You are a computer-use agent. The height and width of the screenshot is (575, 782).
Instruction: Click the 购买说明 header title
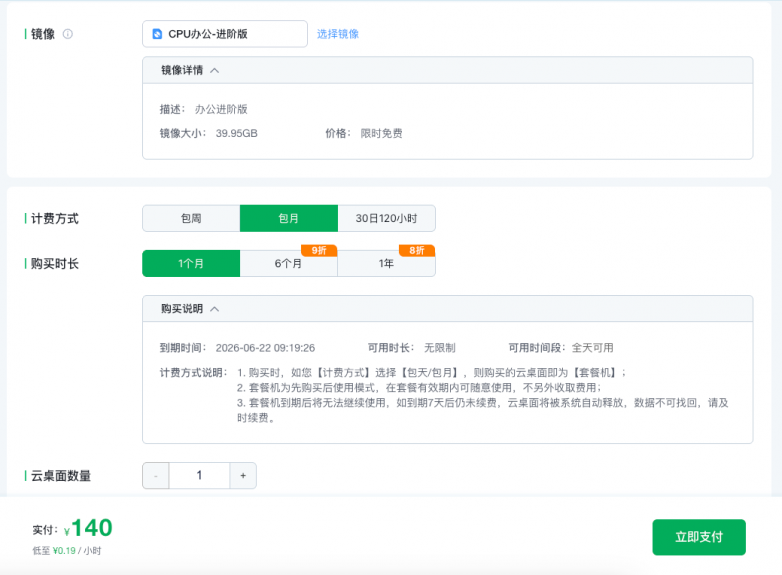[x=182, y=309]
